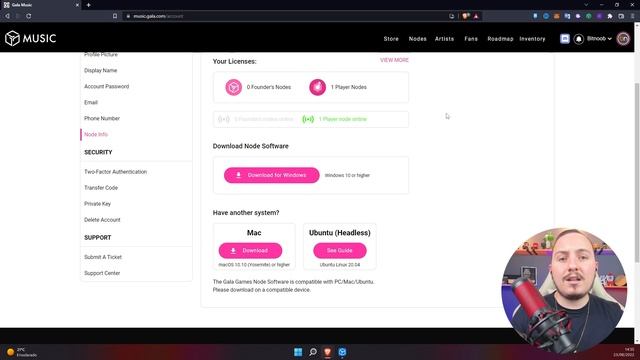640x360 pixels.
Task: Click the '1 Player node online' text
Action: click(343, 119)
